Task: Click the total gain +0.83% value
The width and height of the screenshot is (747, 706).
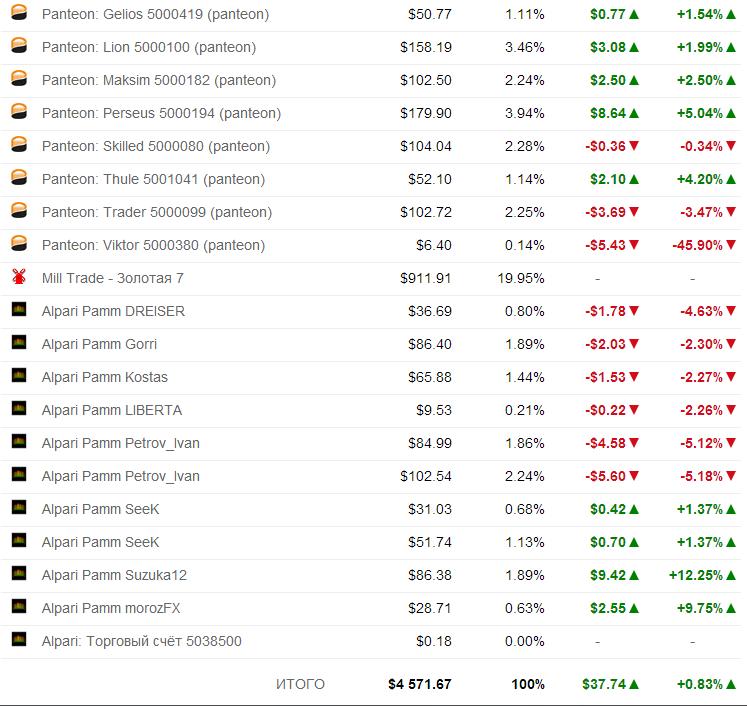Action: (x=699, y=684)
